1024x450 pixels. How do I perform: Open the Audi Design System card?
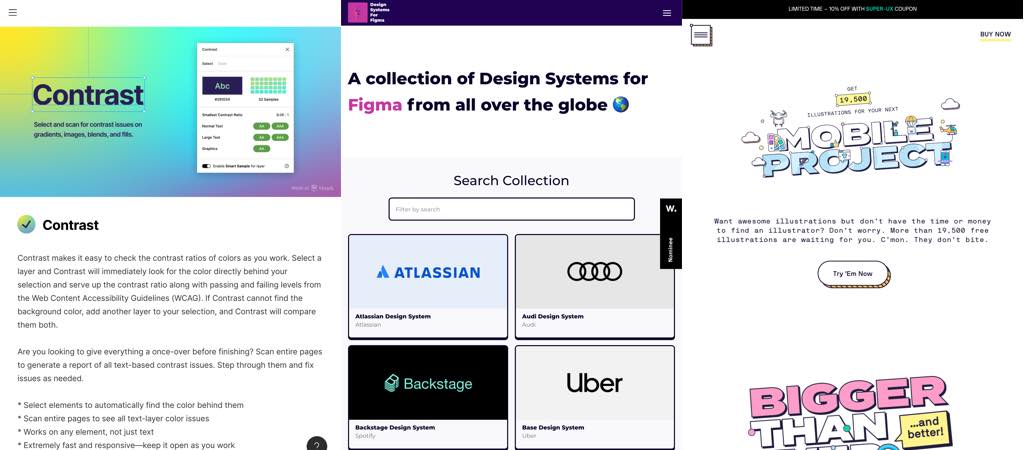pyautogui.click(x=594, y=286)
